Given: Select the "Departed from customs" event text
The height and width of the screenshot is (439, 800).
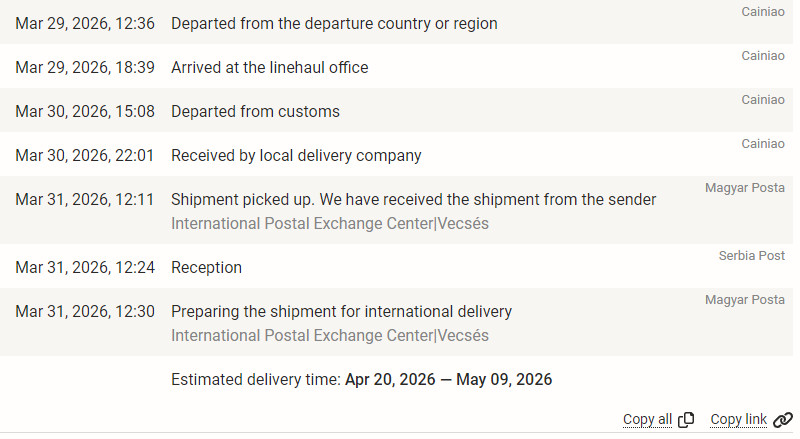Looking at the screenshot, I should coord(255,112).
